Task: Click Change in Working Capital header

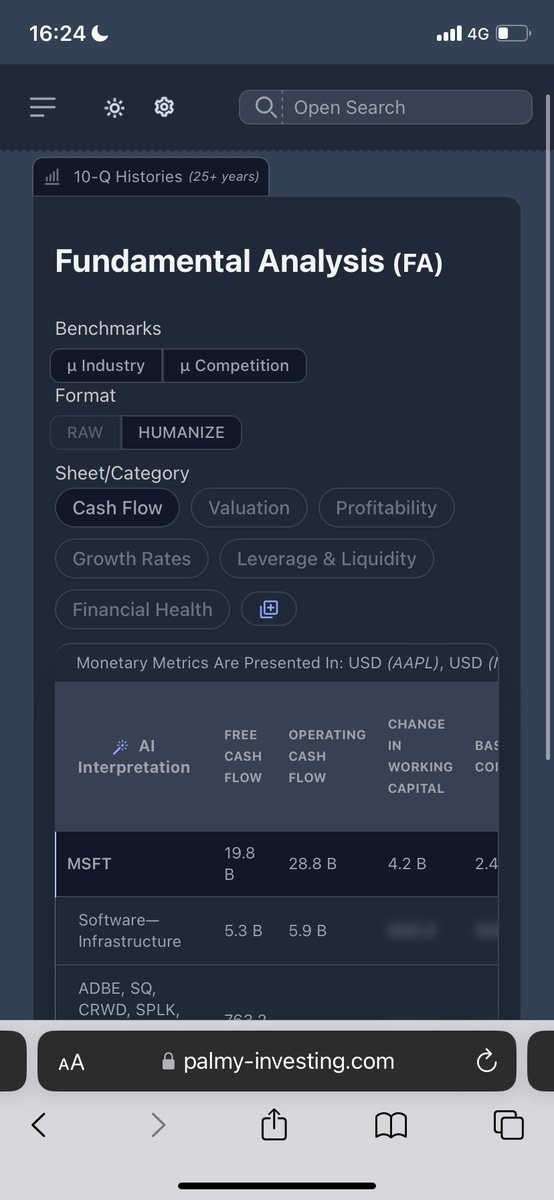Action: pyautogui.click(x=420, y=756)
